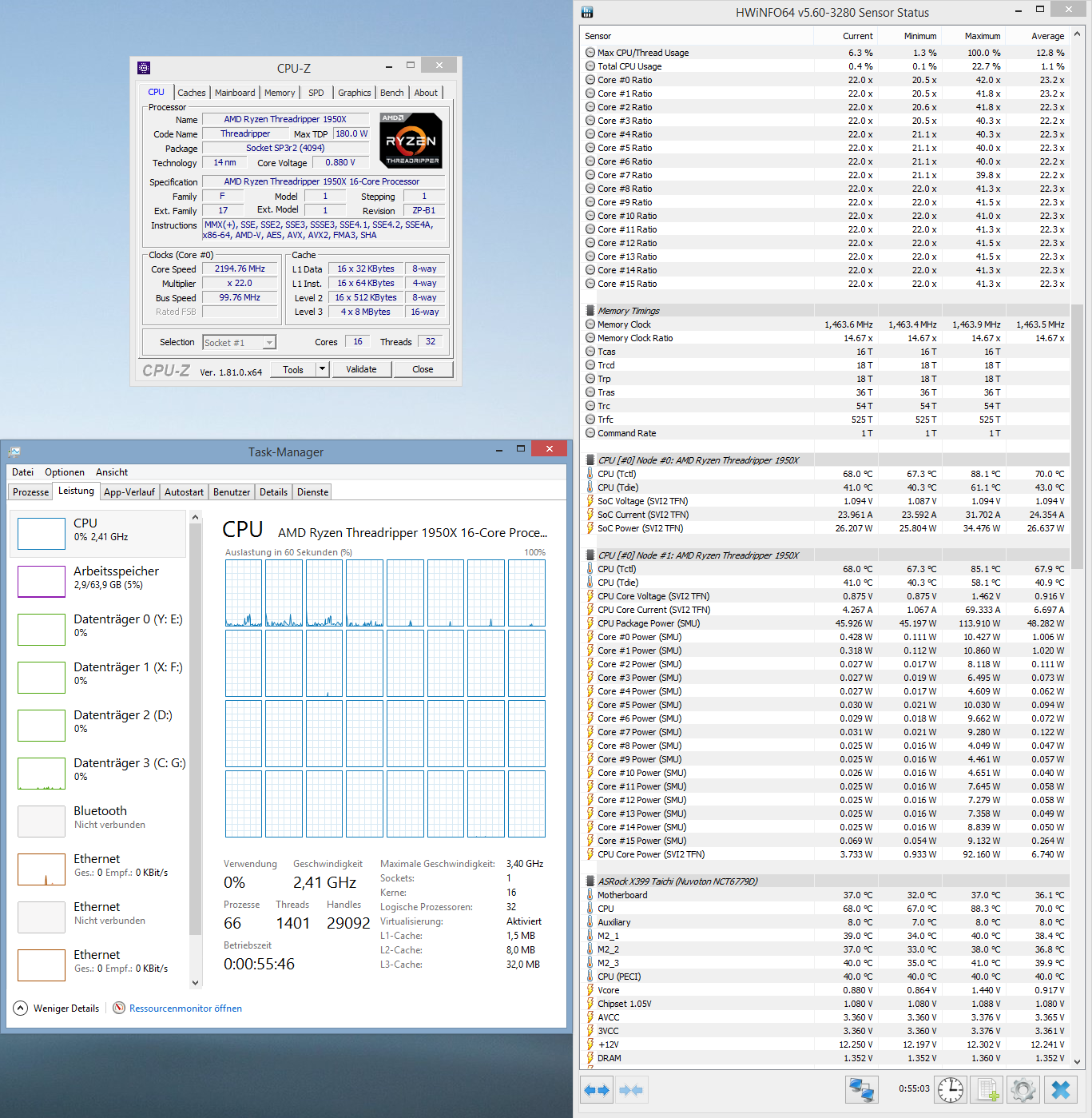Screen dimensions: 1092x1118
Task: Open the Socket #1 selection dropdown
Action: tap(239, 343)
